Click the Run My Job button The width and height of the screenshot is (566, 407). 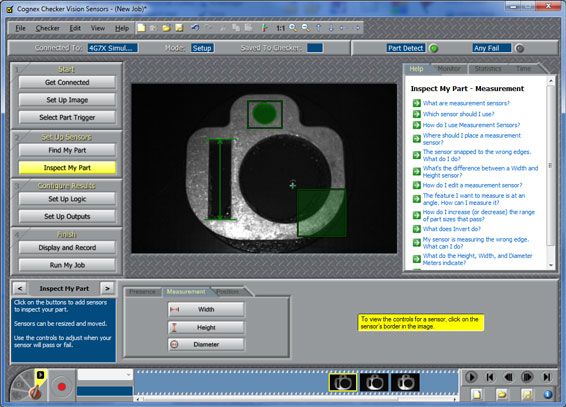click(x=67, y=265)
